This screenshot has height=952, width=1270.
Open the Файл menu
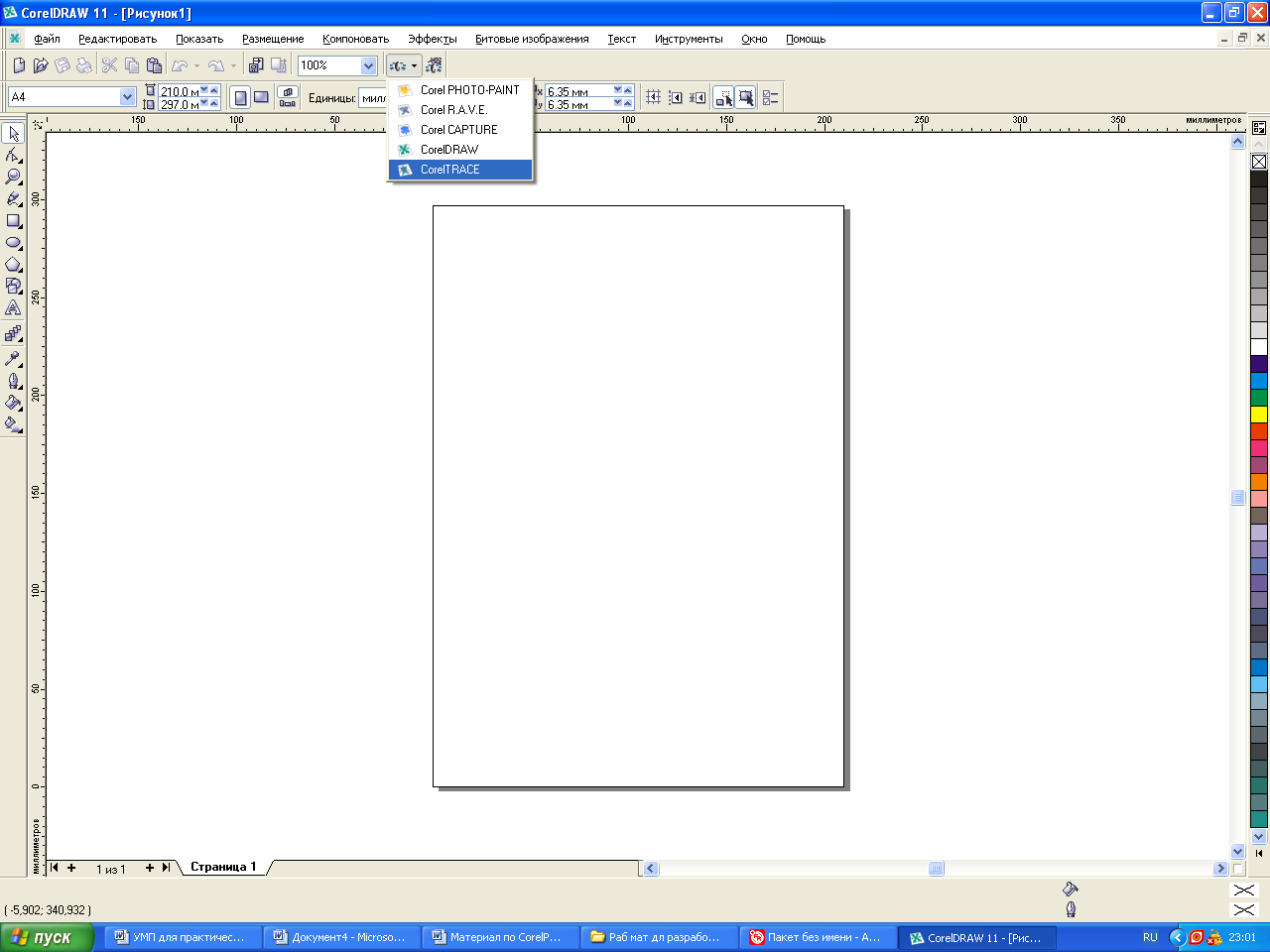[x=47, y=39]
